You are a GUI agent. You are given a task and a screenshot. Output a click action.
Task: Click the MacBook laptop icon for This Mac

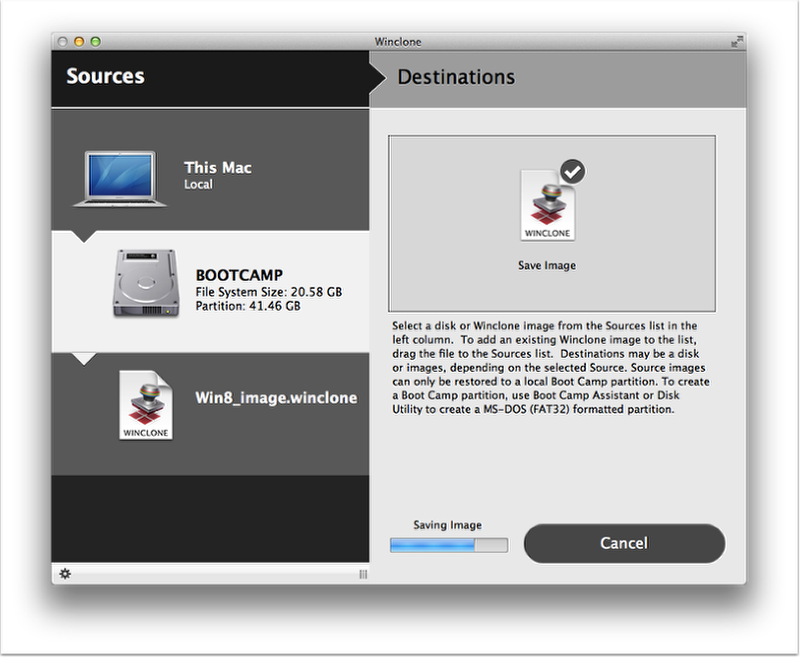coord(119,177)
